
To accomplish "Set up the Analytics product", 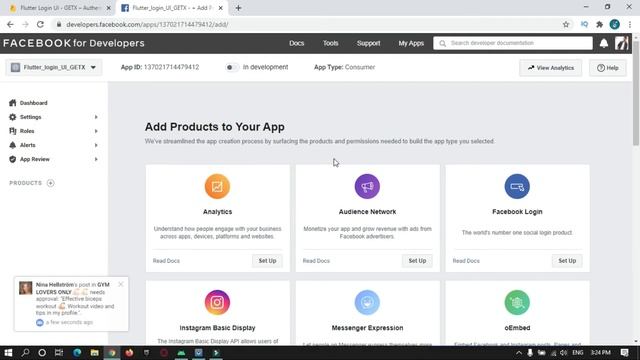I will point(267,261).
